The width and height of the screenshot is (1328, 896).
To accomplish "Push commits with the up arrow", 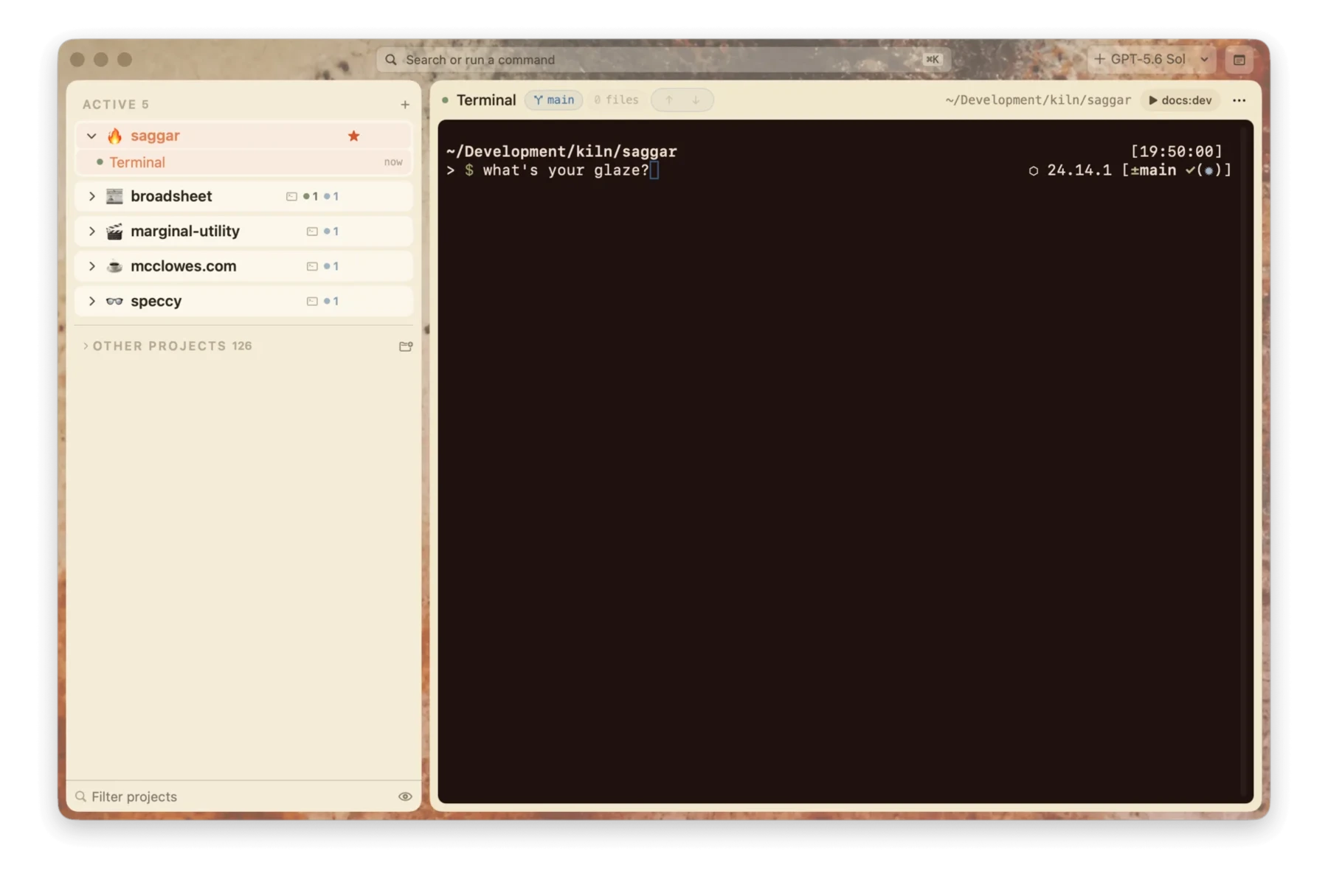I will click(669, 100).
